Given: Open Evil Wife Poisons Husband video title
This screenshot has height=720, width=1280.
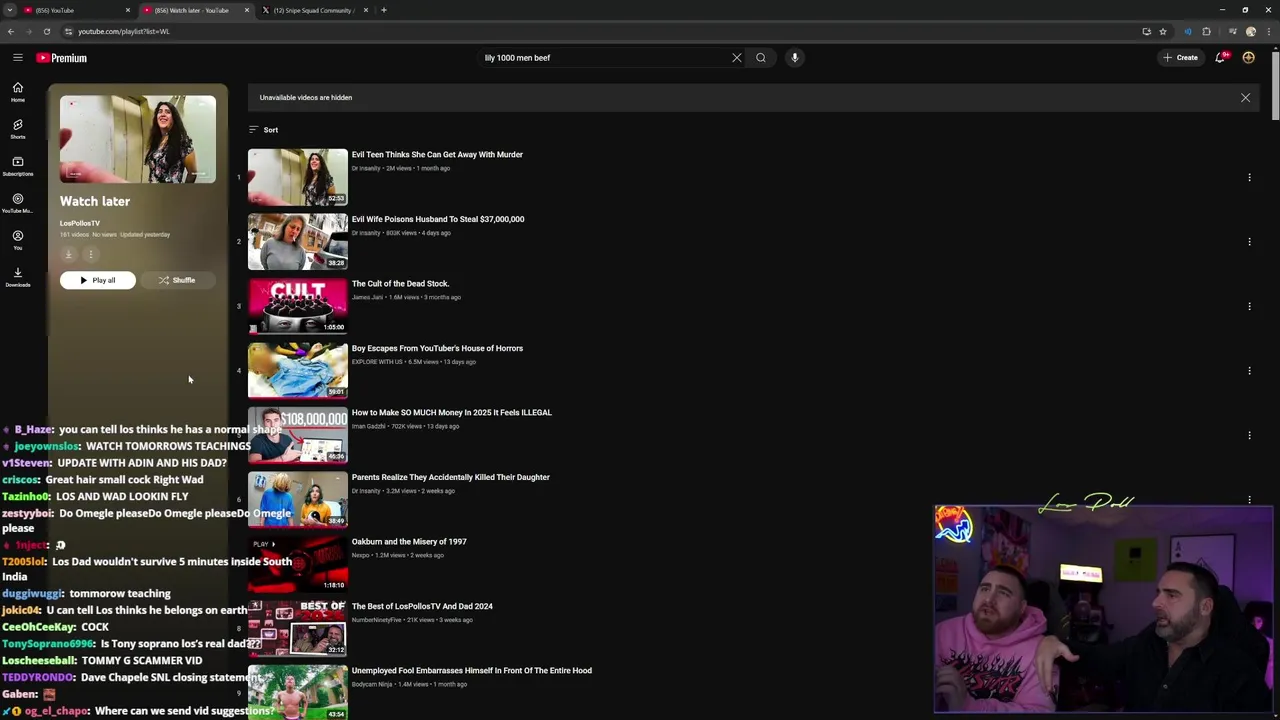Looking at the screenshot, I should [438, 219].
